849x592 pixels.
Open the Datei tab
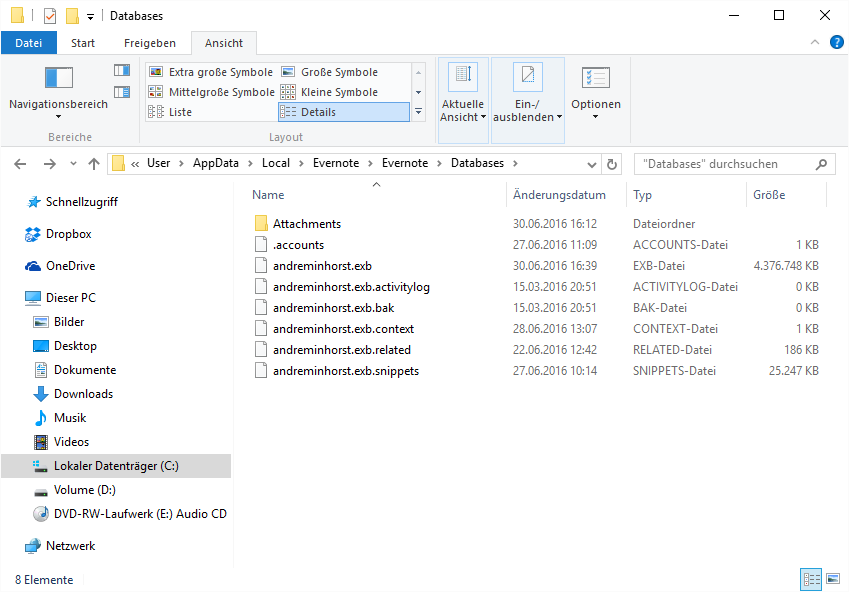pyautogui.click(x=29, y=43)
